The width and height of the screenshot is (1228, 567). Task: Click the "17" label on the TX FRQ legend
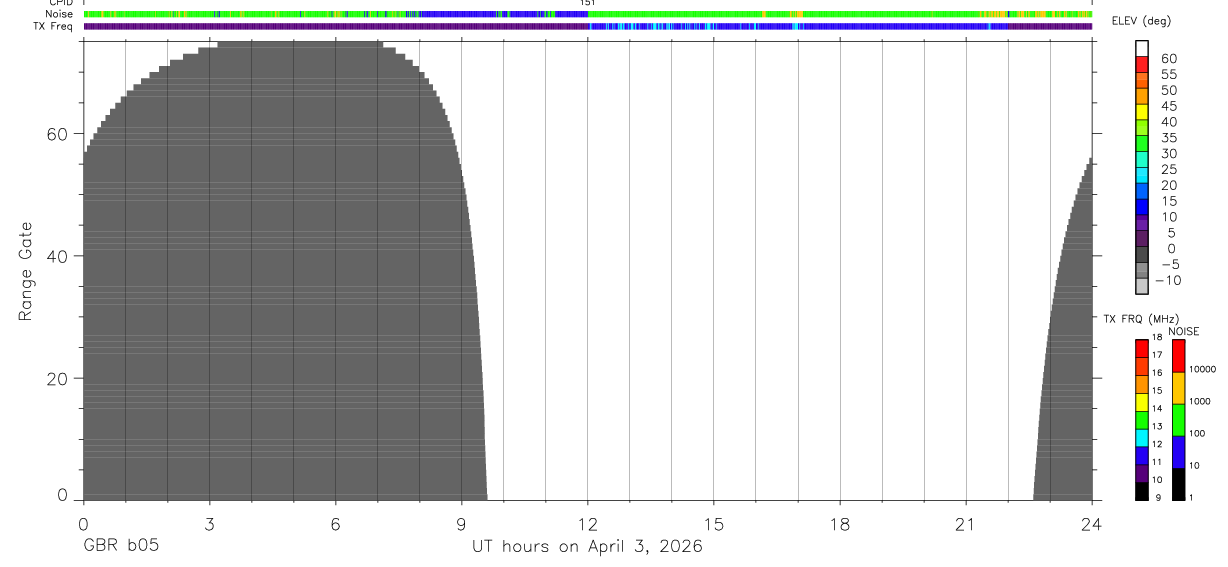click(1157, 355)
